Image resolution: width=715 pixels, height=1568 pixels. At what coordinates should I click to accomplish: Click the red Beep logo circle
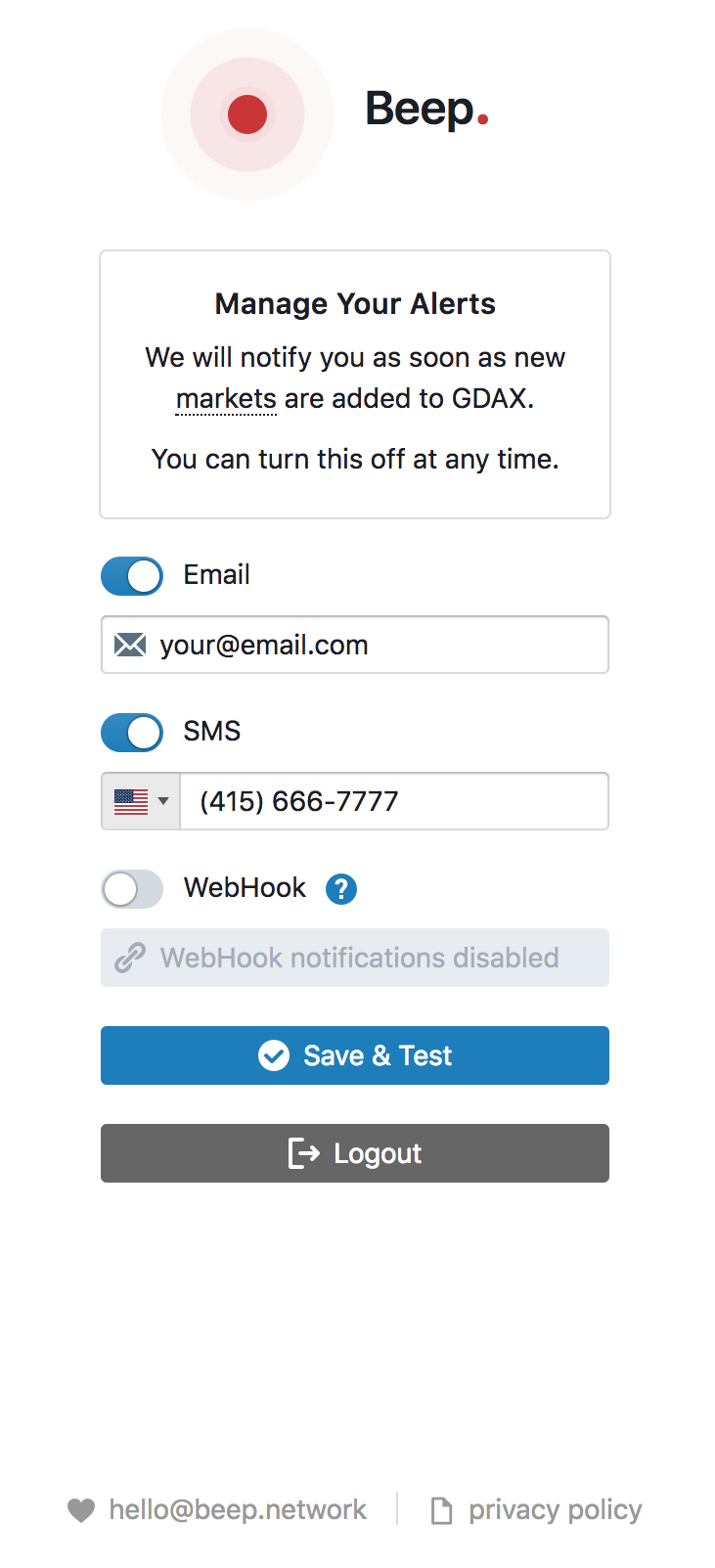click(x=247, y=114)
